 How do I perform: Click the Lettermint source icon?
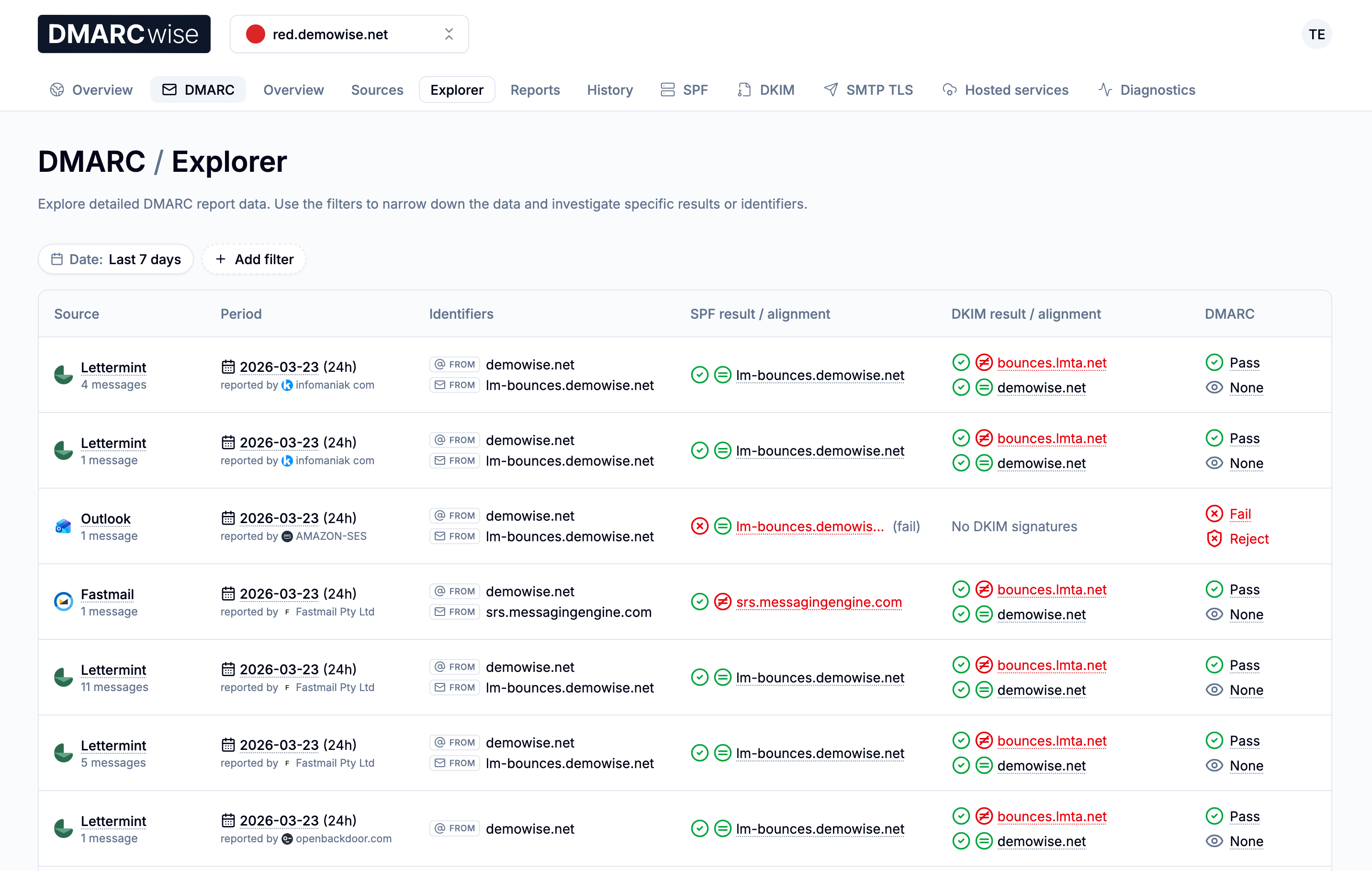tap(63, 374)
